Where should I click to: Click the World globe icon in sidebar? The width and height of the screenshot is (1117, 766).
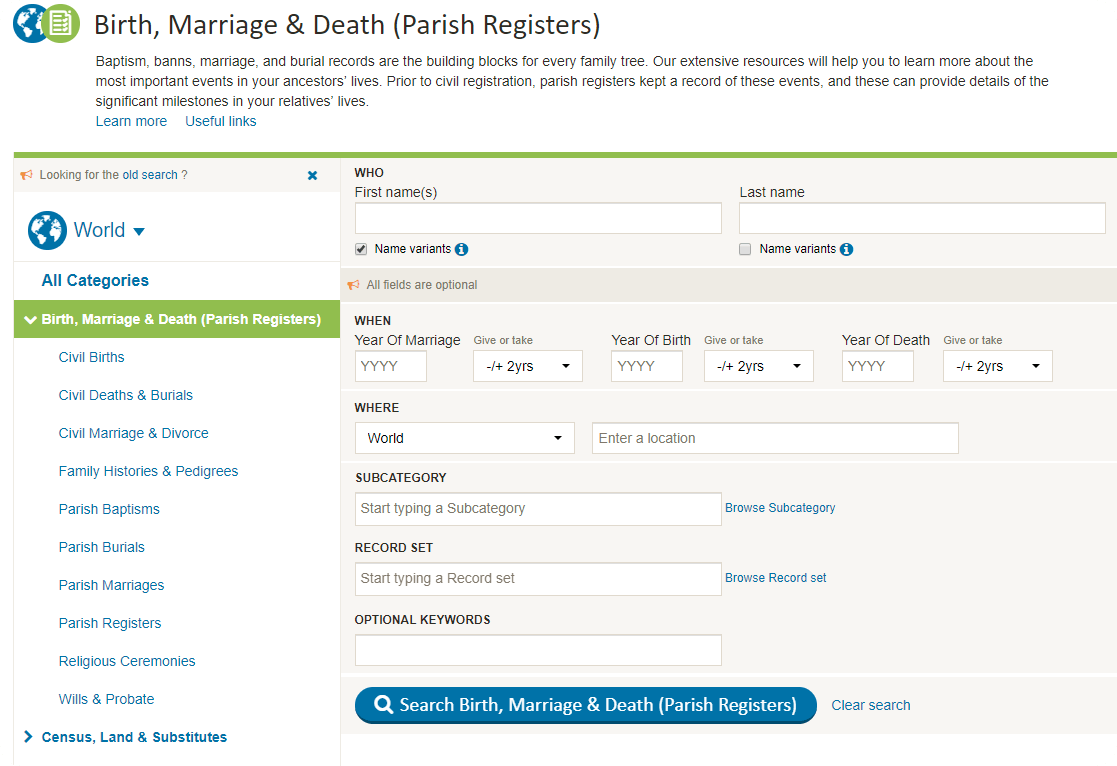tap(47, 230)
